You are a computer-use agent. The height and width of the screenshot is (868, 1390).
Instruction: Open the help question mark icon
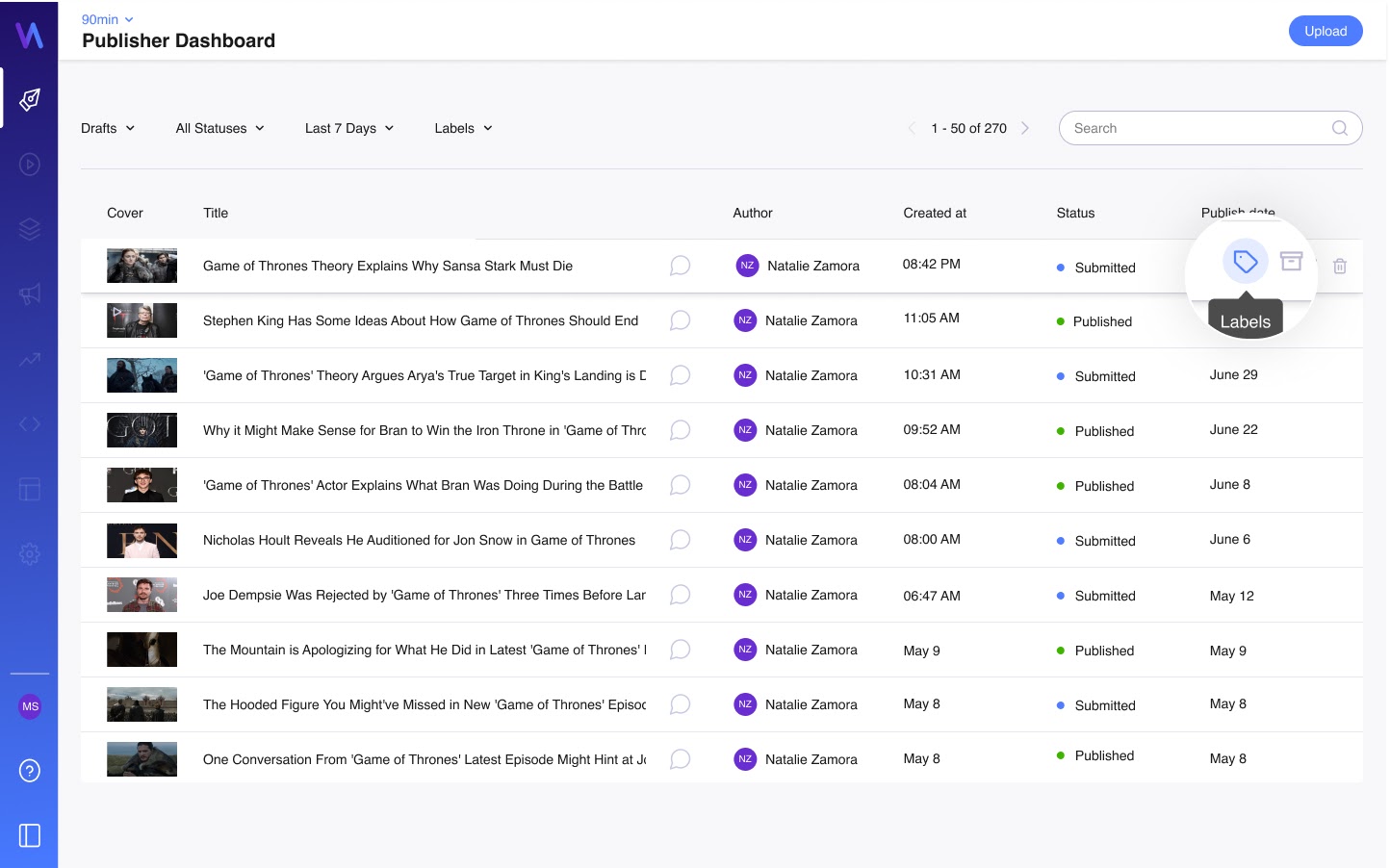30,771
